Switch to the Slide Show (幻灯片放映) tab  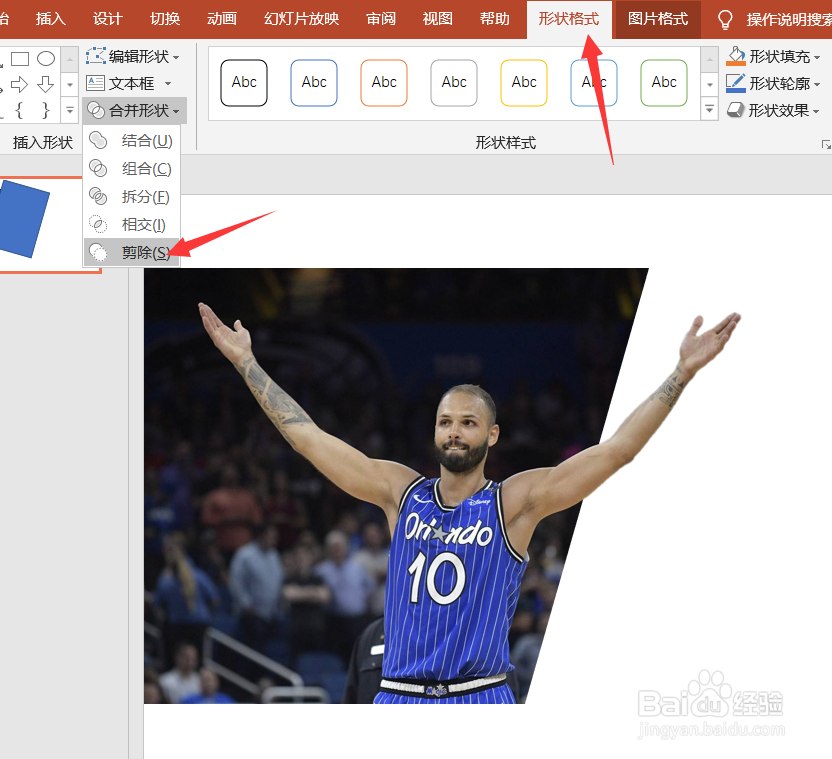click(301, 19)
